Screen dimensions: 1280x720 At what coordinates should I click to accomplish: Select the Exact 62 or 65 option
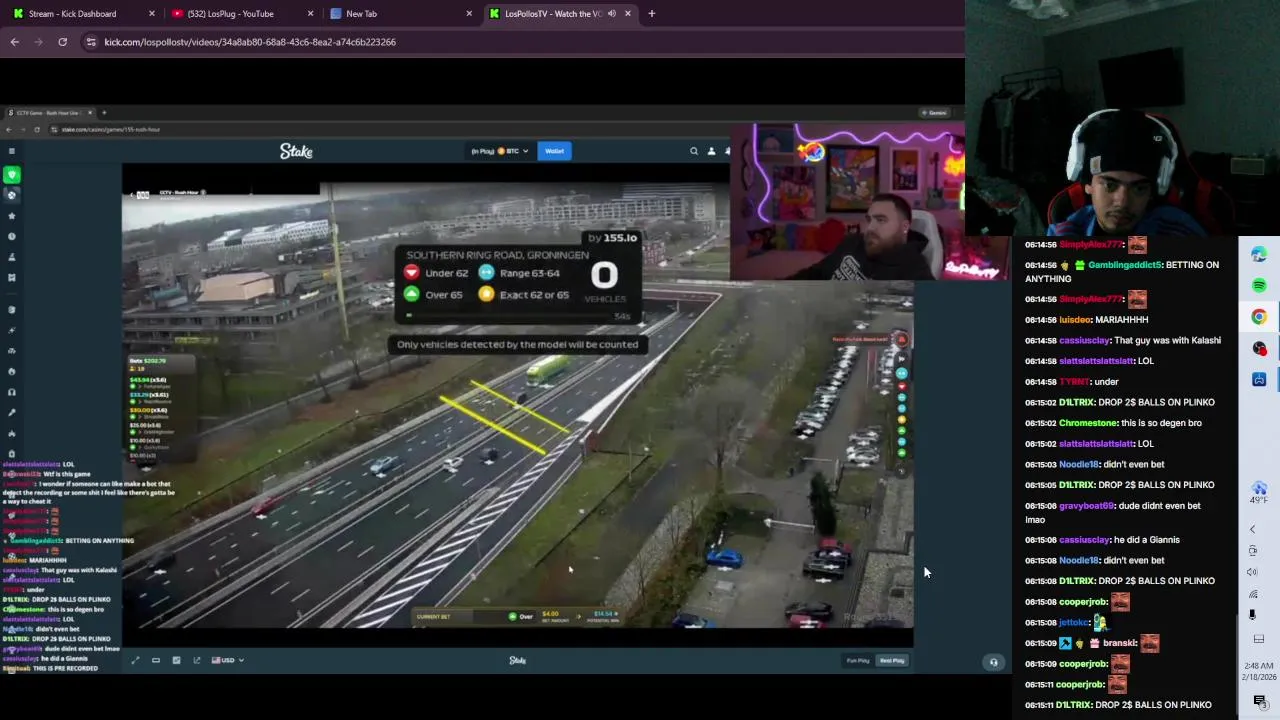(x=524, y=295)
